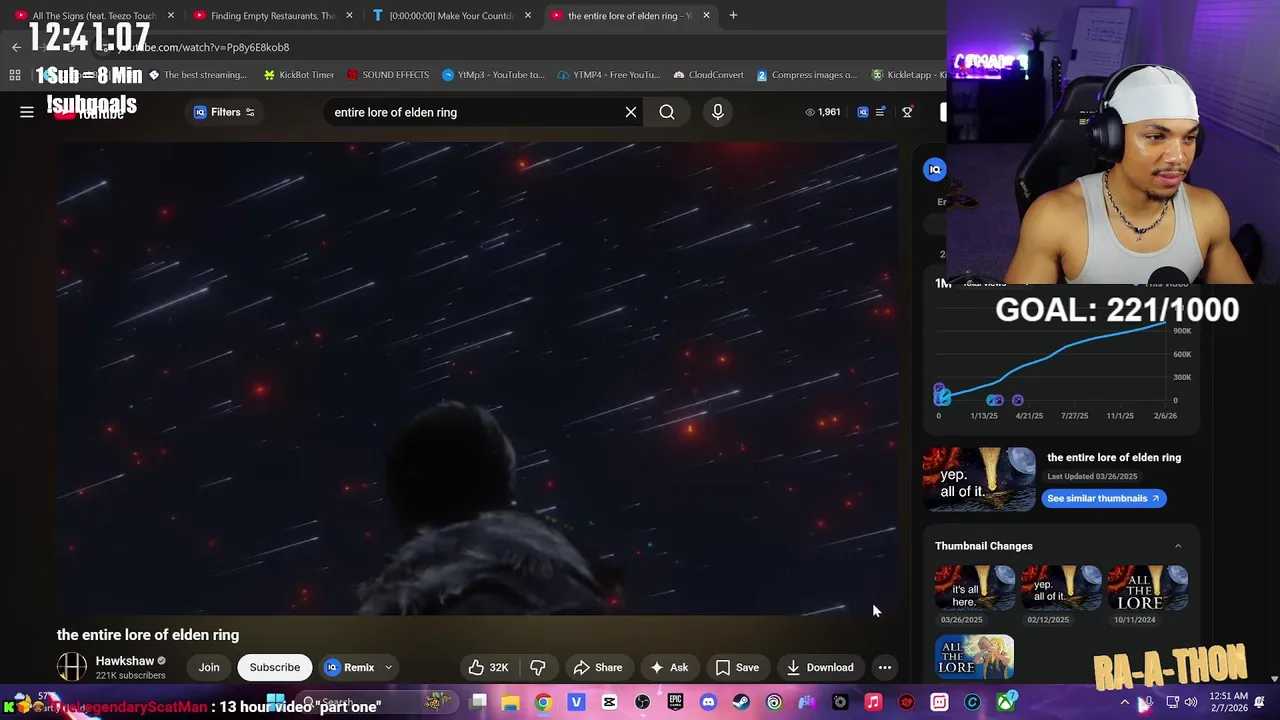Open the YTMP4 bookmark
The width and height of the screenshot is (1280, 720).
pos(609,75)
